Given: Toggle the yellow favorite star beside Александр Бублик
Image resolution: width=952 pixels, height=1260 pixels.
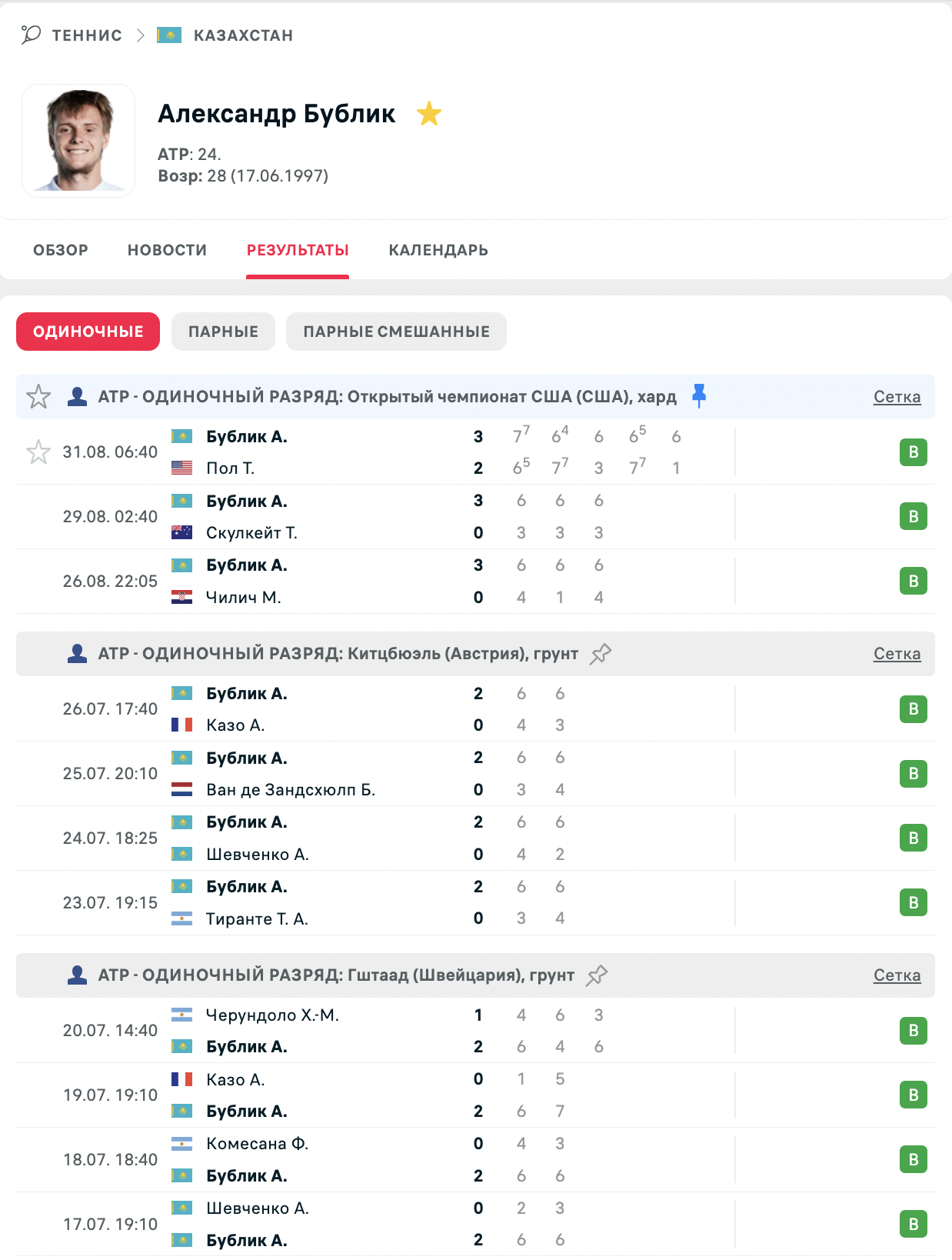Looking at the screenshot, I should coord(429,114).
